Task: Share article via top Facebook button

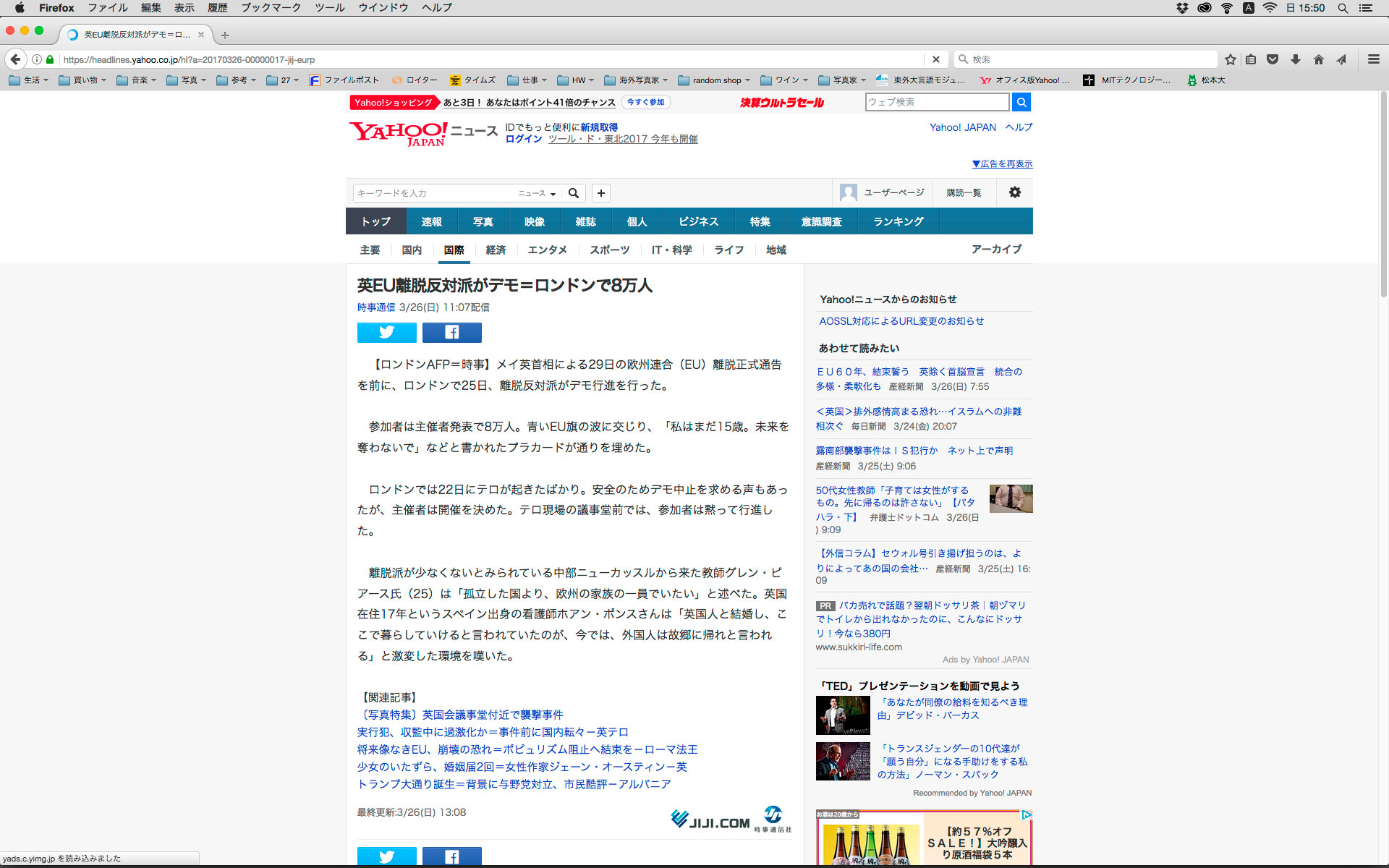Action: pos(451,332)
